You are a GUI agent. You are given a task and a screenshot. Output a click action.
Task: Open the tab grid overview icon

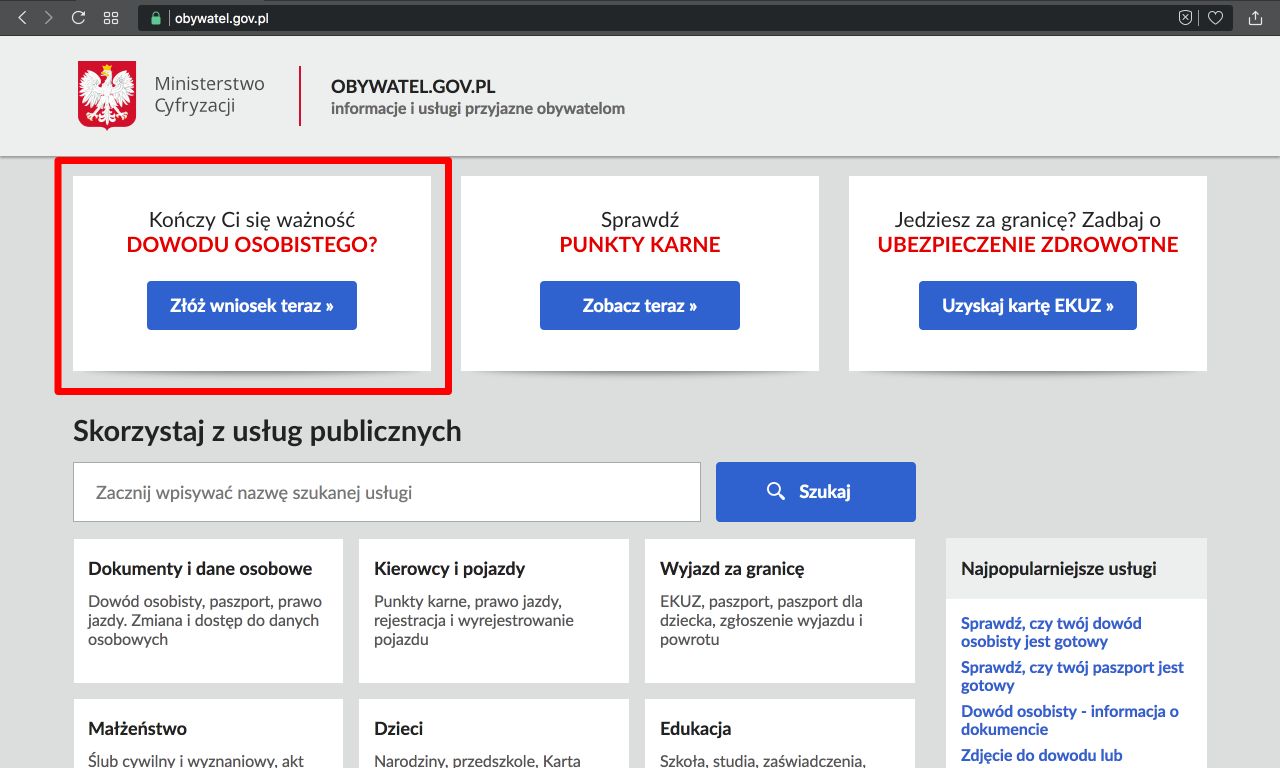[x=111, y=18]
